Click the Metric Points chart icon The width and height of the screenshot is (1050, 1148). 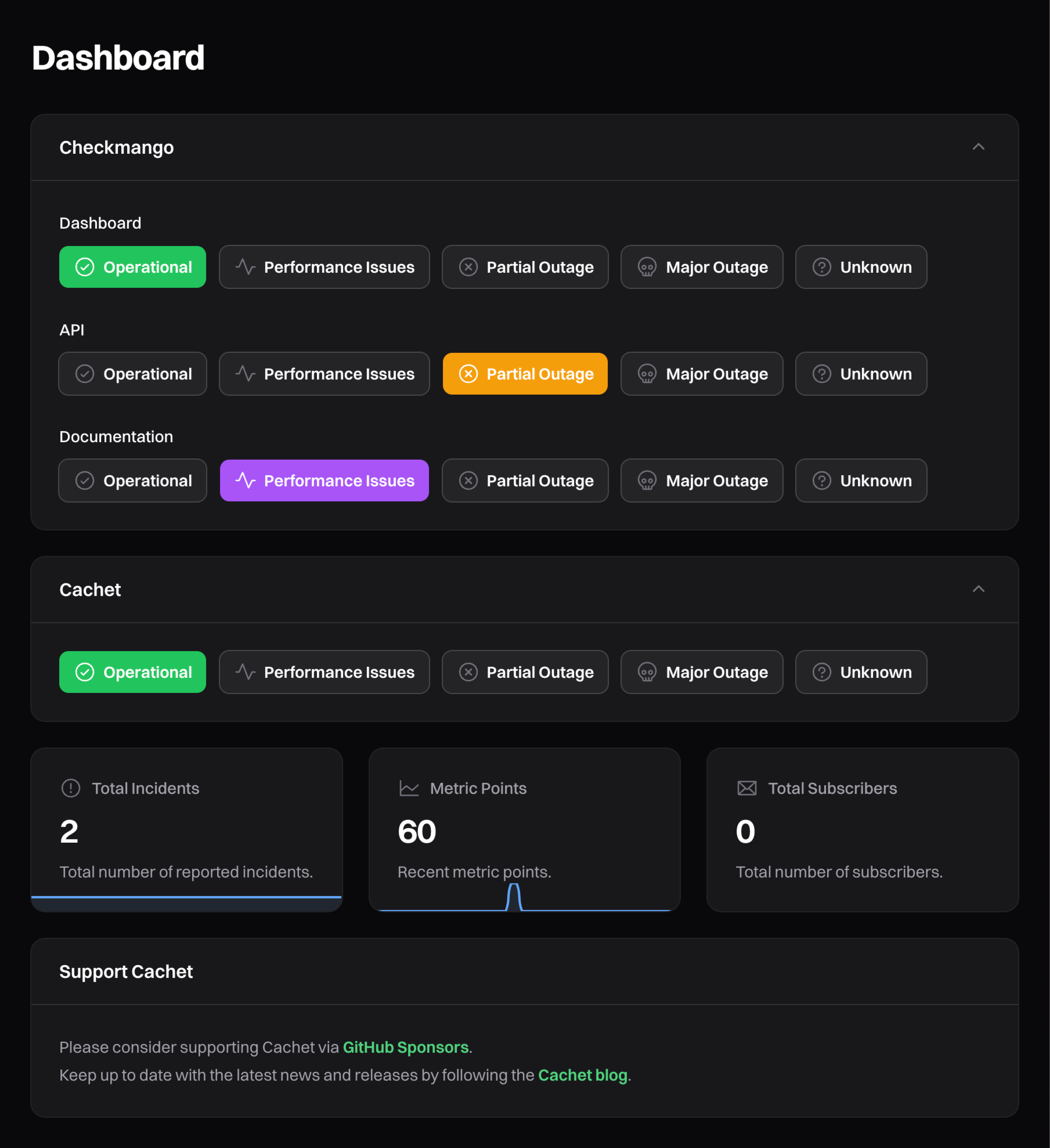409,788
